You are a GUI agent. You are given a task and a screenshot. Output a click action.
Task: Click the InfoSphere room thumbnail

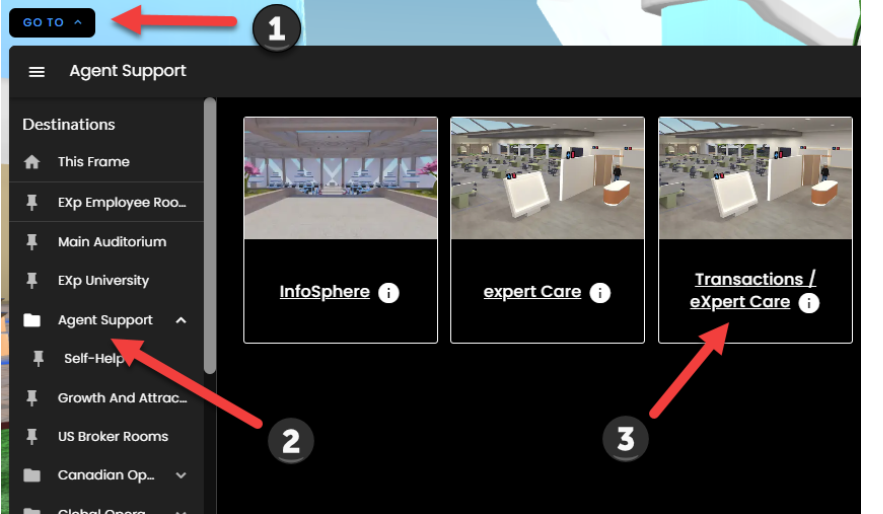pos(341,178)
